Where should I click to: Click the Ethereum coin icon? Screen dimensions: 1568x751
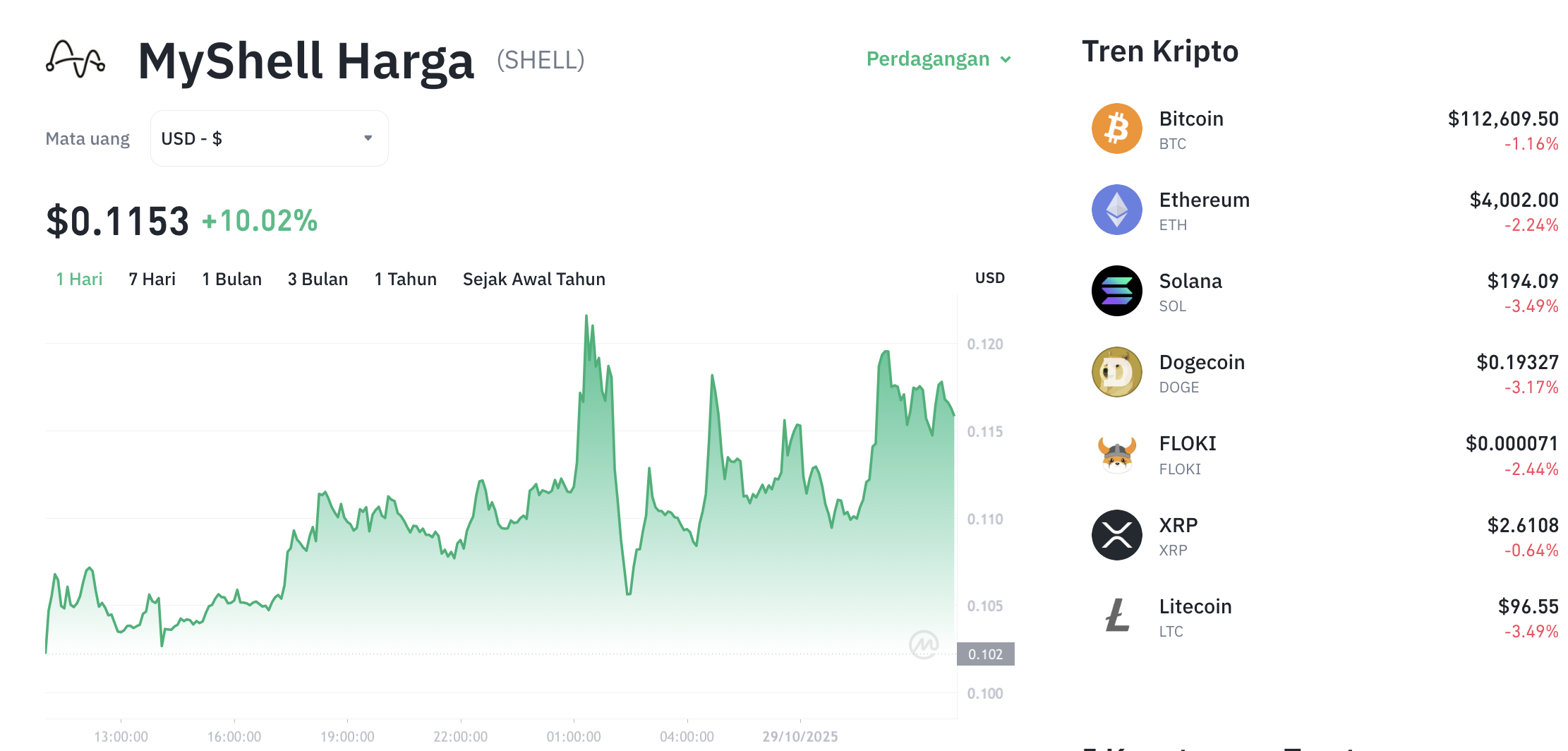pos(1116,210)
